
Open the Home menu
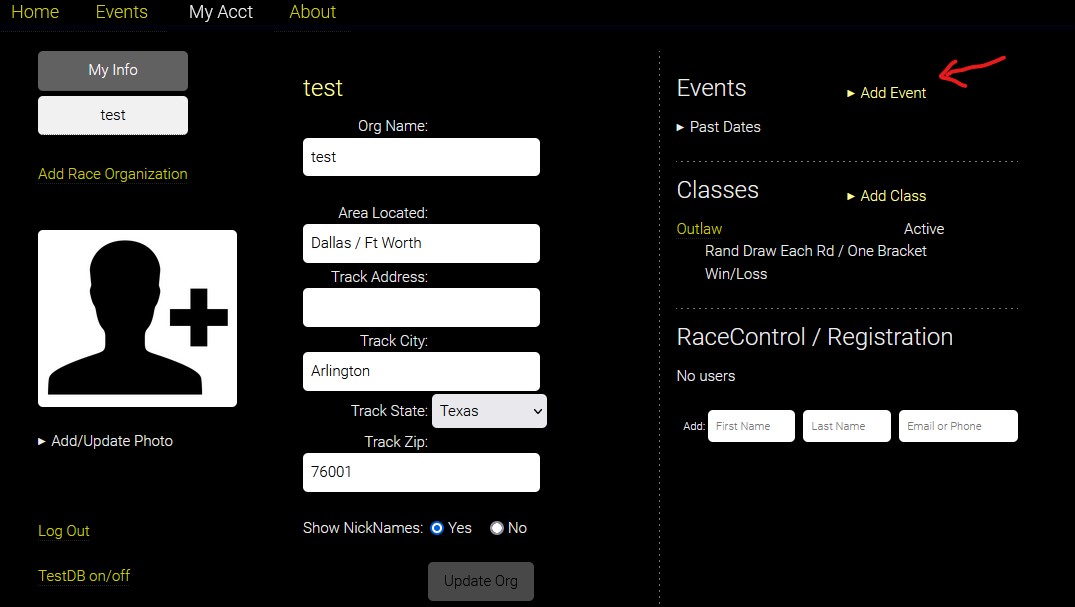35,13
